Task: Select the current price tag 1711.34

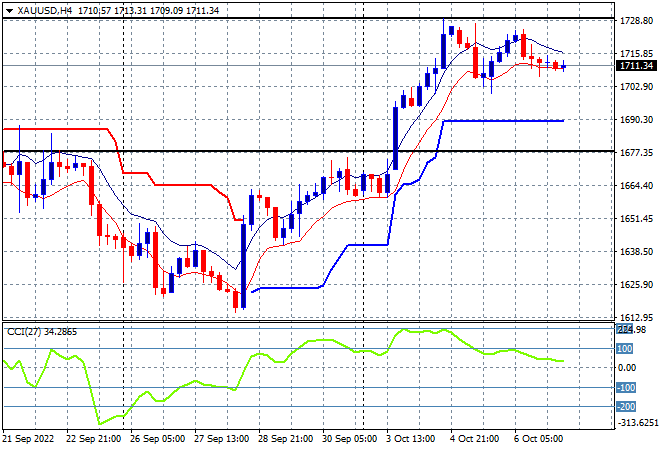Action: click(636, 66)
